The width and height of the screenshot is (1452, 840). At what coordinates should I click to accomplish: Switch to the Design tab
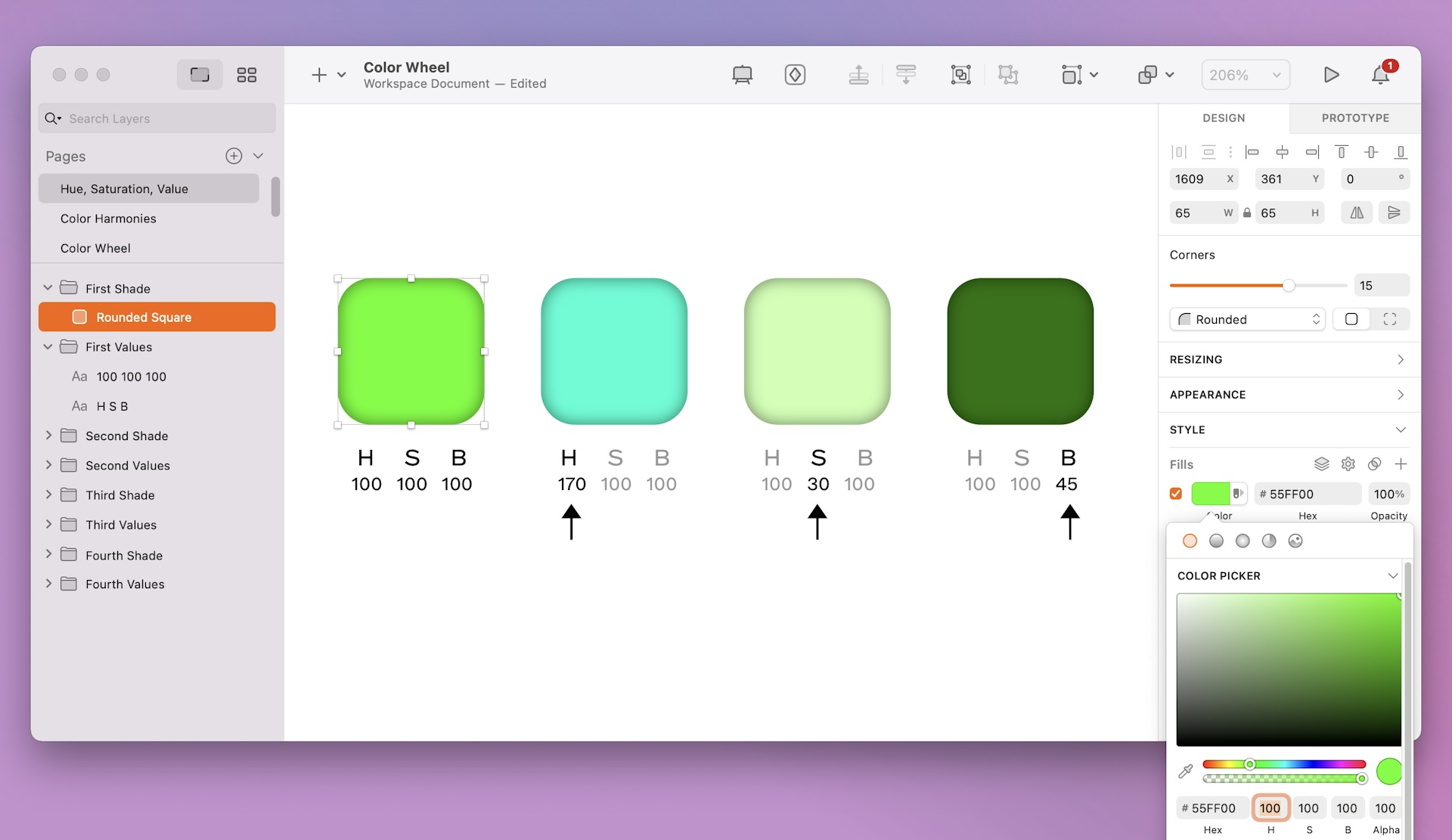(x=1224, y=118)
